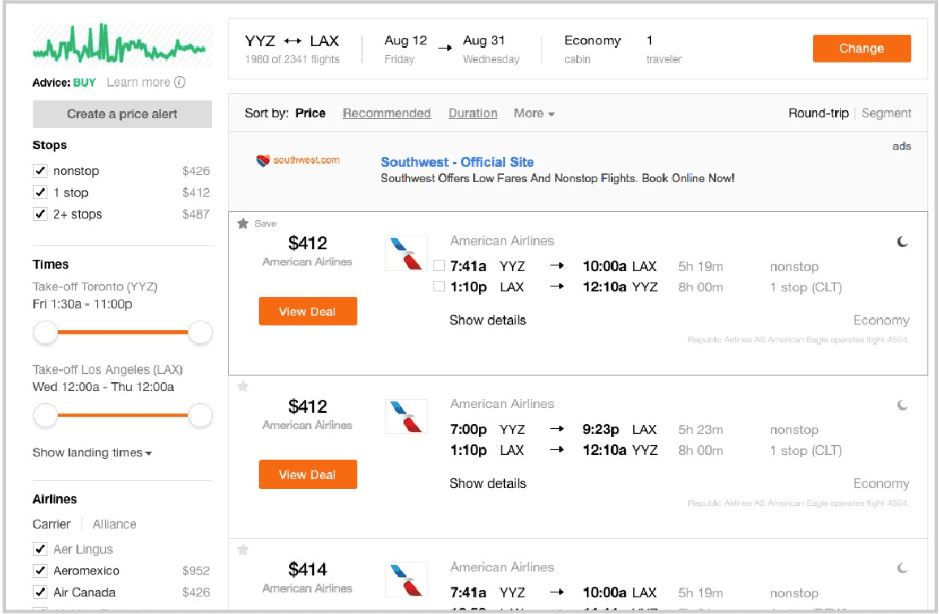The height and width of the screenshot is (614, 939).
Task: Select the 7:41a YYZ outbound leg checkbox
Action: click(440, 266)
